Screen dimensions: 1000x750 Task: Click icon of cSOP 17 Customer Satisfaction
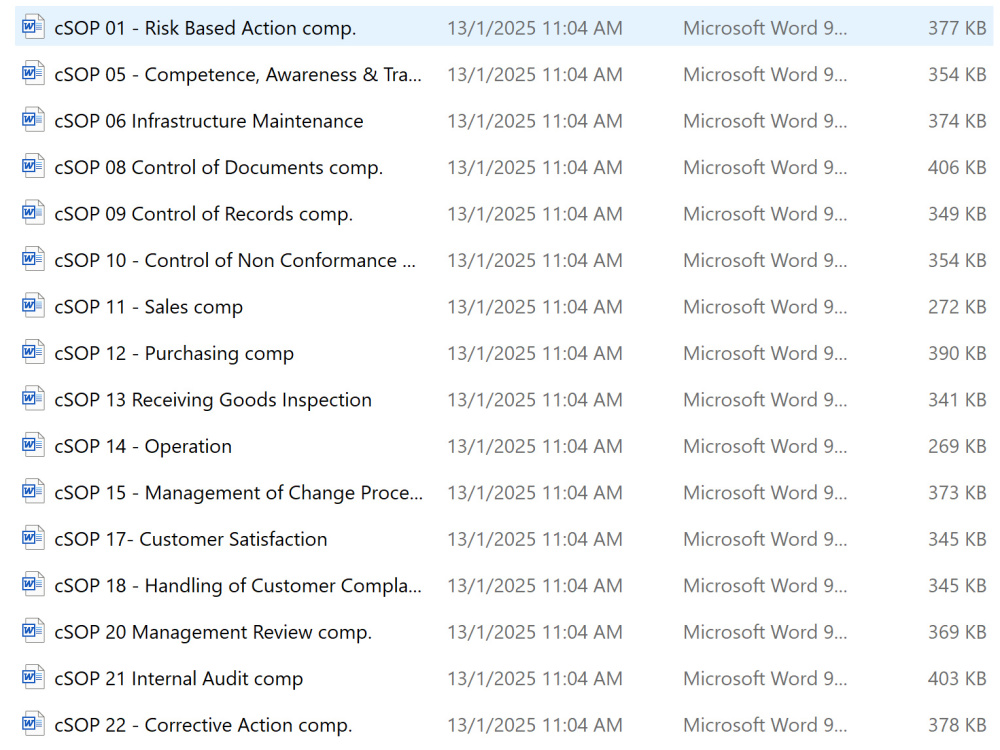pos(33,539)
